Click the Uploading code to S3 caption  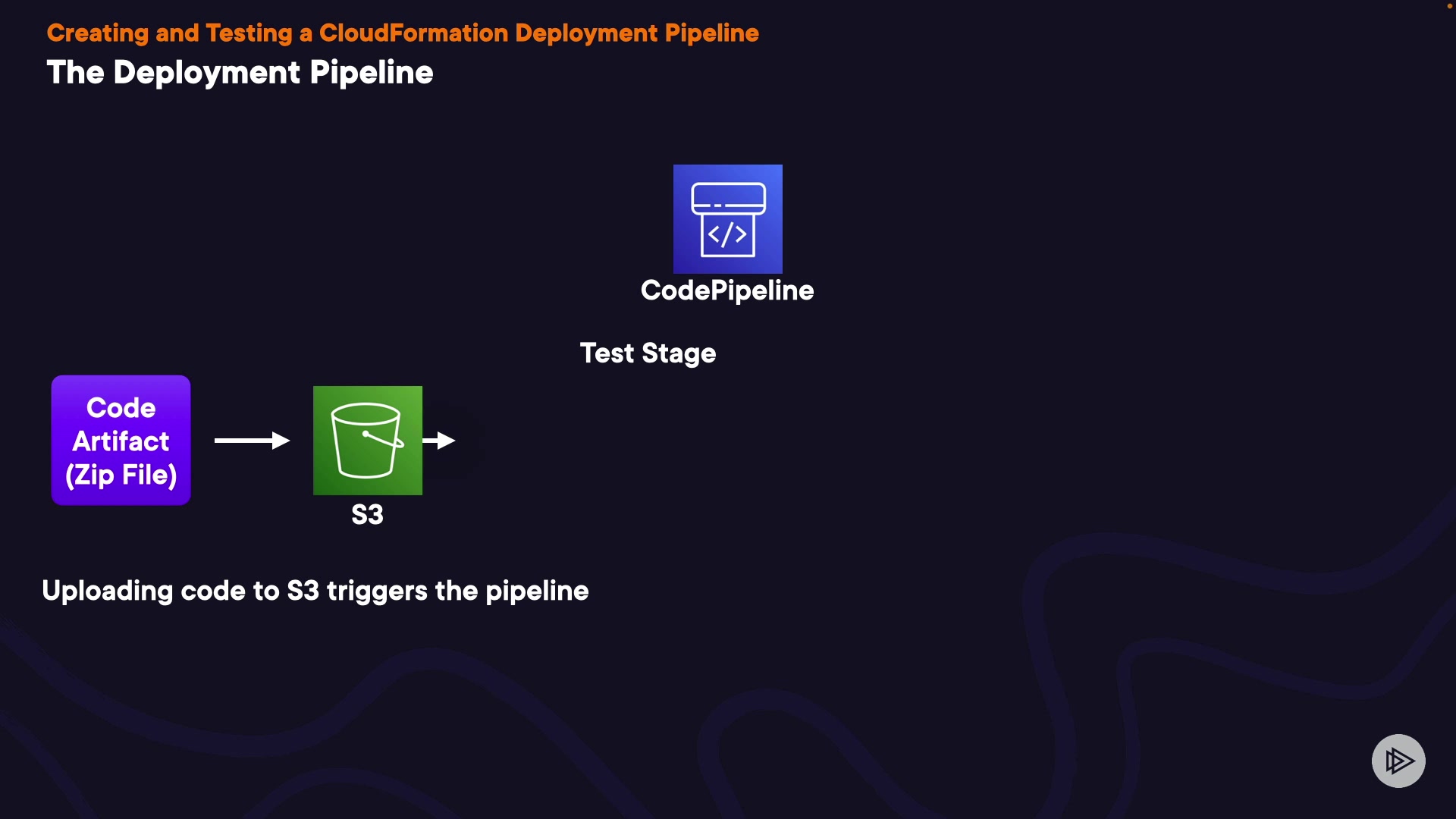(x=315, y=591)
